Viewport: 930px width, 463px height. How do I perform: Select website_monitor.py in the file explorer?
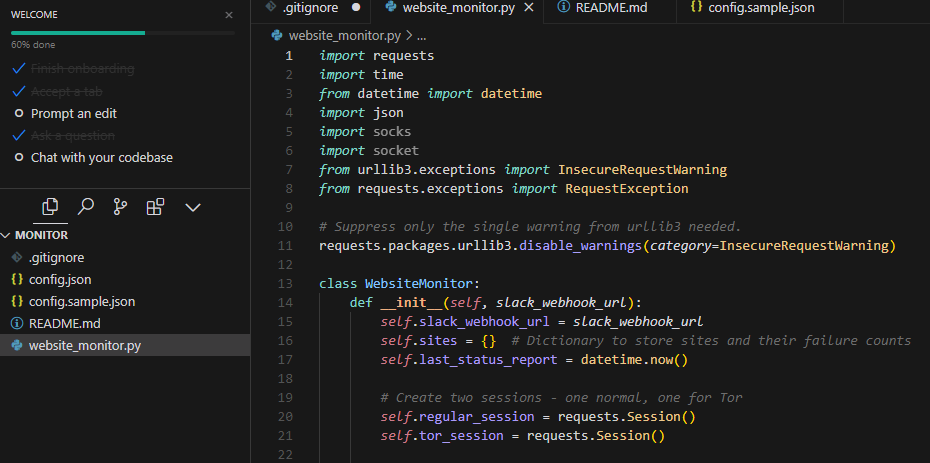(x=125, y=346)
